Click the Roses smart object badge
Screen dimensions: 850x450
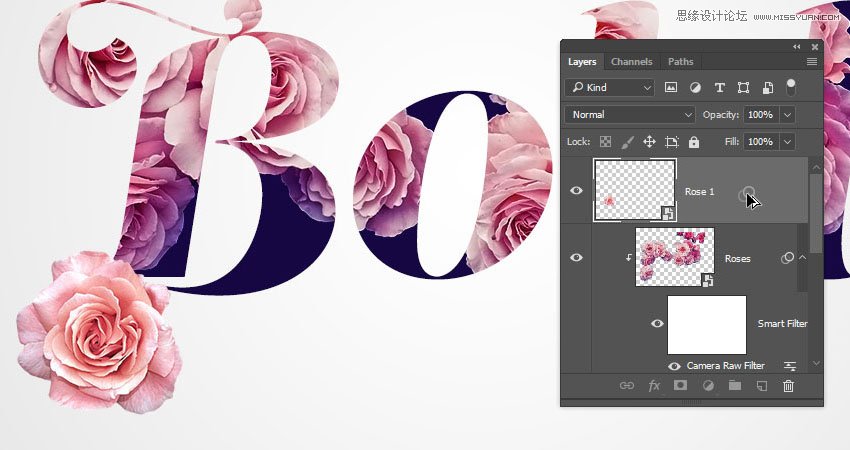[707, 280]
